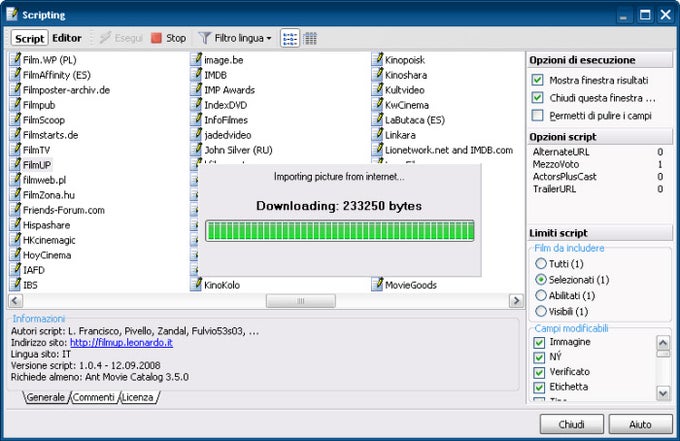
Task: Open the filmup.leonardo.it link
Action: click(121, 343)
